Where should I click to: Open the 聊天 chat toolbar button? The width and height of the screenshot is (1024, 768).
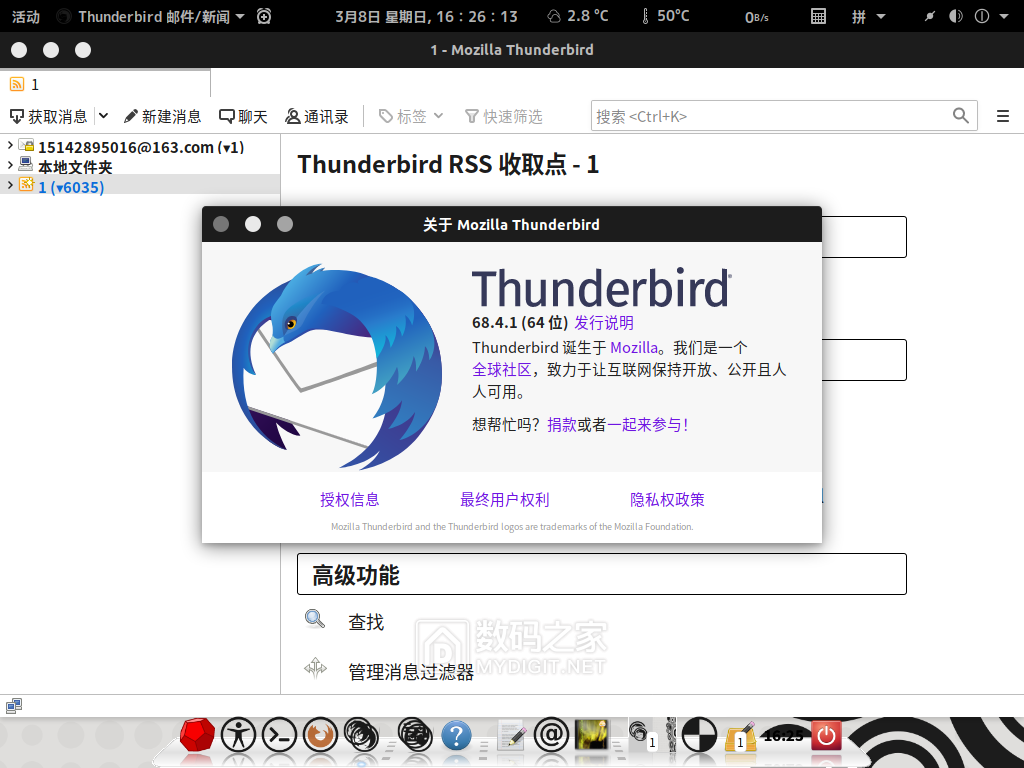point(244,117)
